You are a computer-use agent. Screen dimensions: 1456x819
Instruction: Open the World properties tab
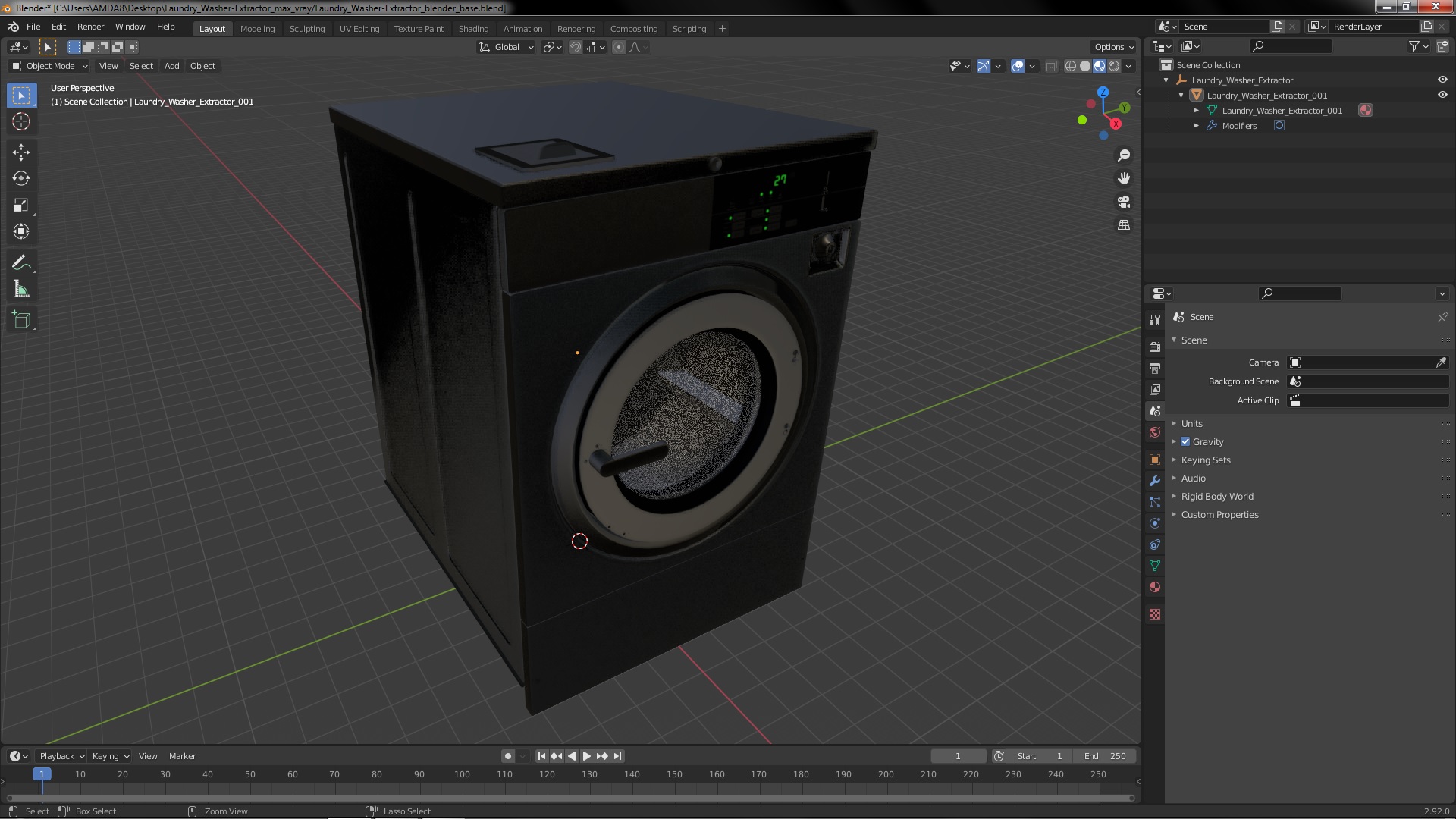pyautogui.click(x=1154, y=432)
